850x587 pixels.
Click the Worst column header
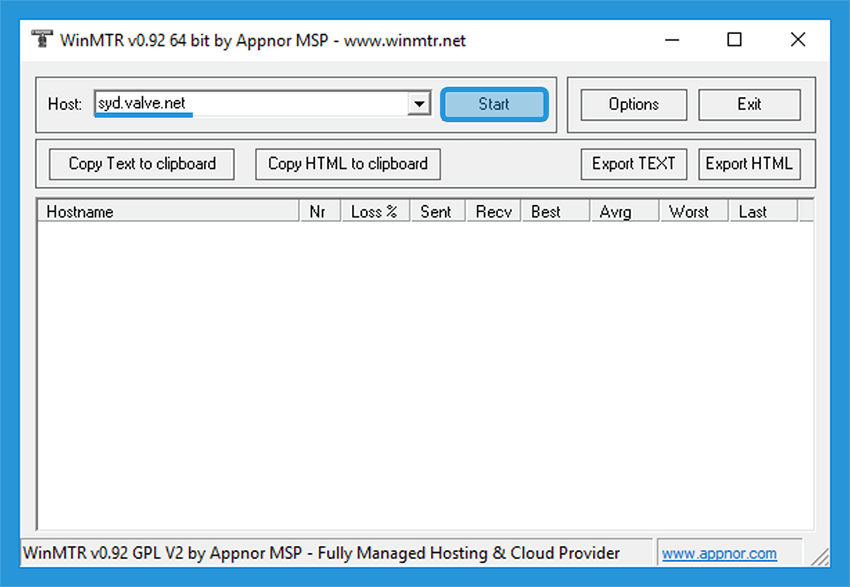tap(694, 211)
